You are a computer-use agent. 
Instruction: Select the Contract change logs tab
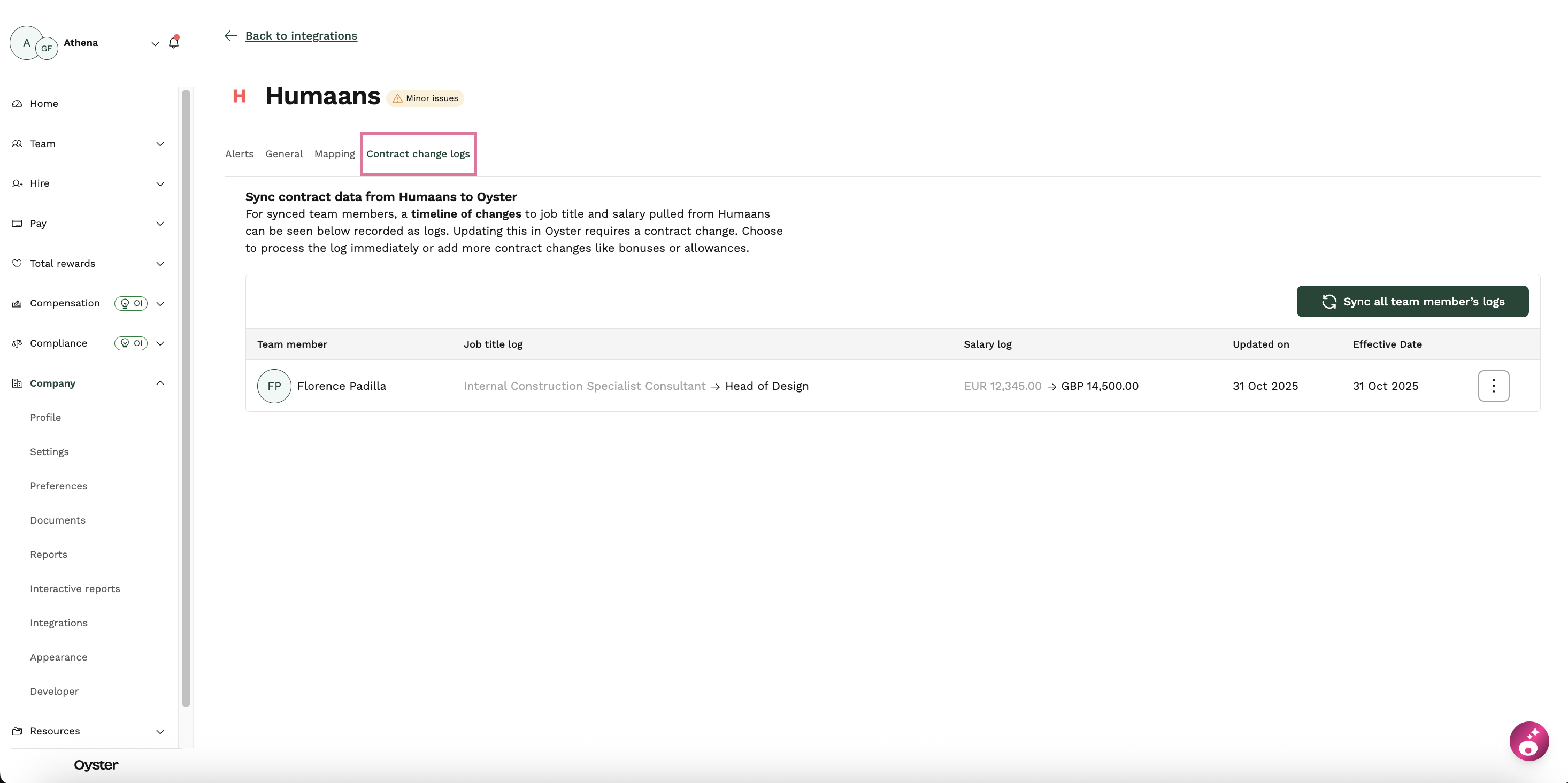418,154
